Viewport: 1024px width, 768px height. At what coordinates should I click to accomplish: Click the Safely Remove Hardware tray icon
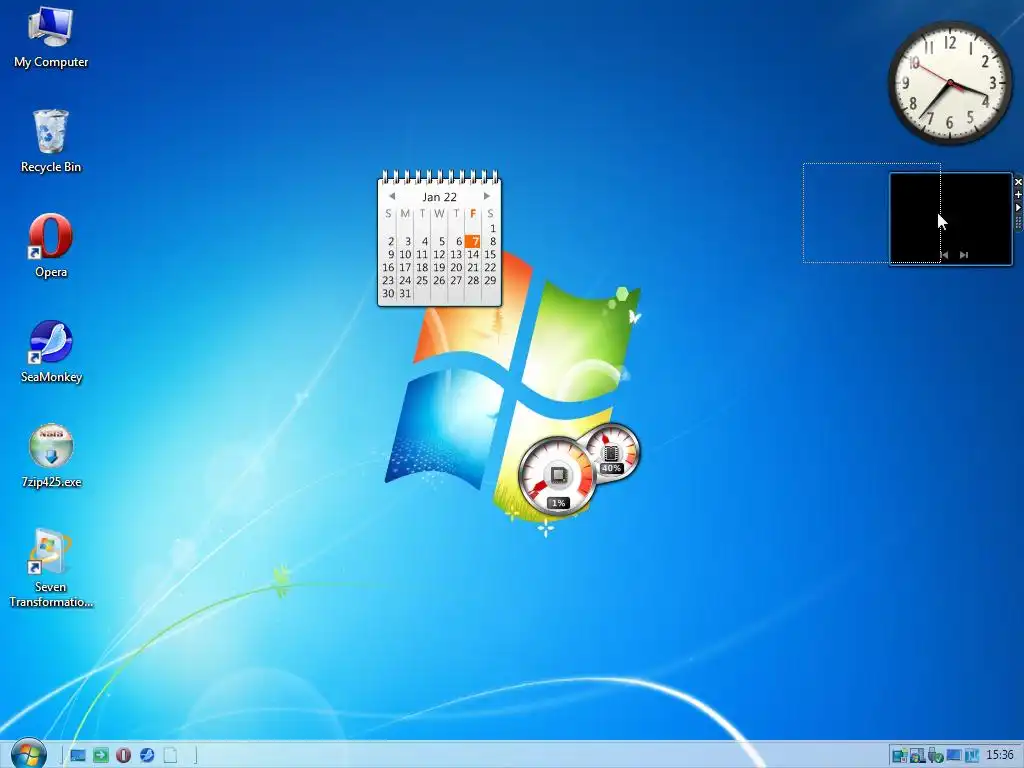[x=935, y=756]
